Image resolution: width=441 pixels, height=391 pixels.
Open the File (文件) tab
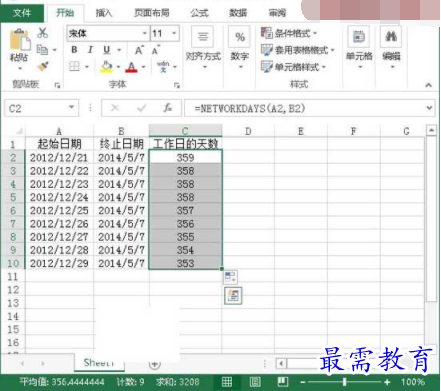click(22, 13)
